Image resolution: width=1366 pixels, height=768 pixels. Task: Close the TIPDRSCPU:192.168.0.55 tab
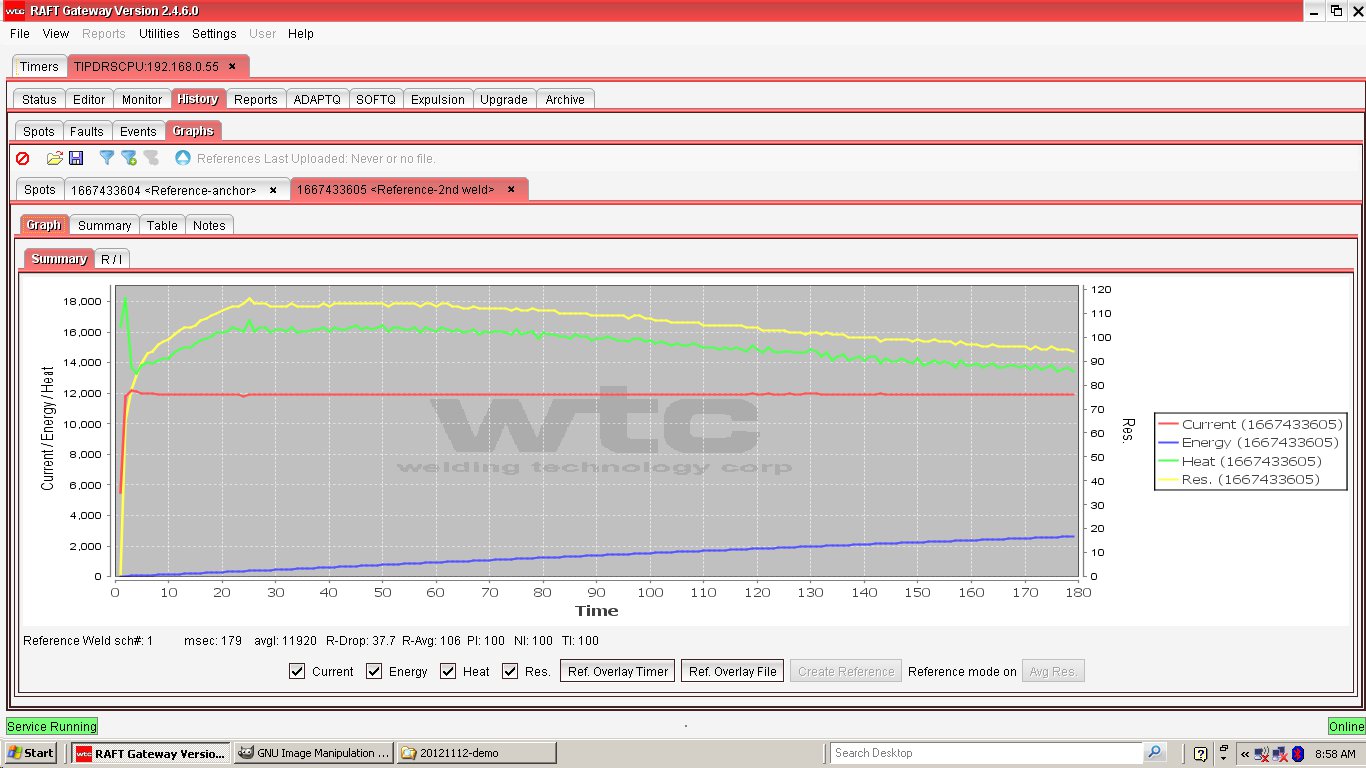click(232, 66)
